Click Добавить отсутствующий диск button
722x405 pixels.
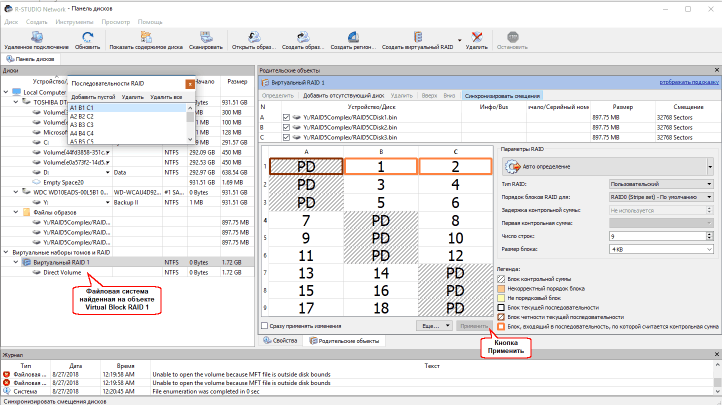(x=344, y=96)
